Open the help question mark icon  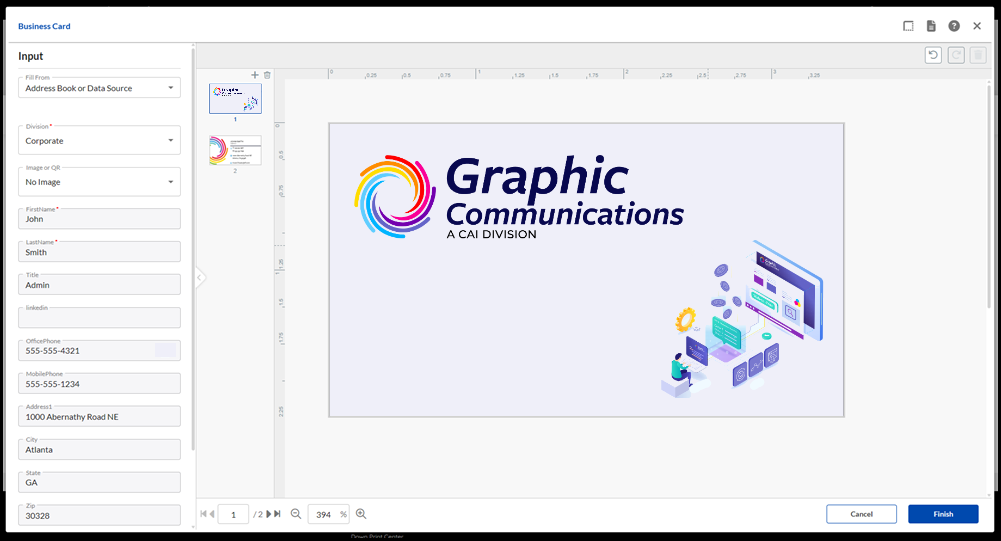(954, 26)
